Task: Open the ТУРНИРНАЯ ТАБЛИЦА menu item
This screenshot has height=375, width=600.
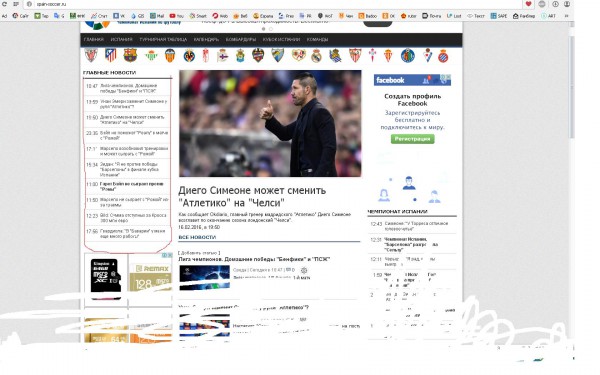Action: coord(163,39)
